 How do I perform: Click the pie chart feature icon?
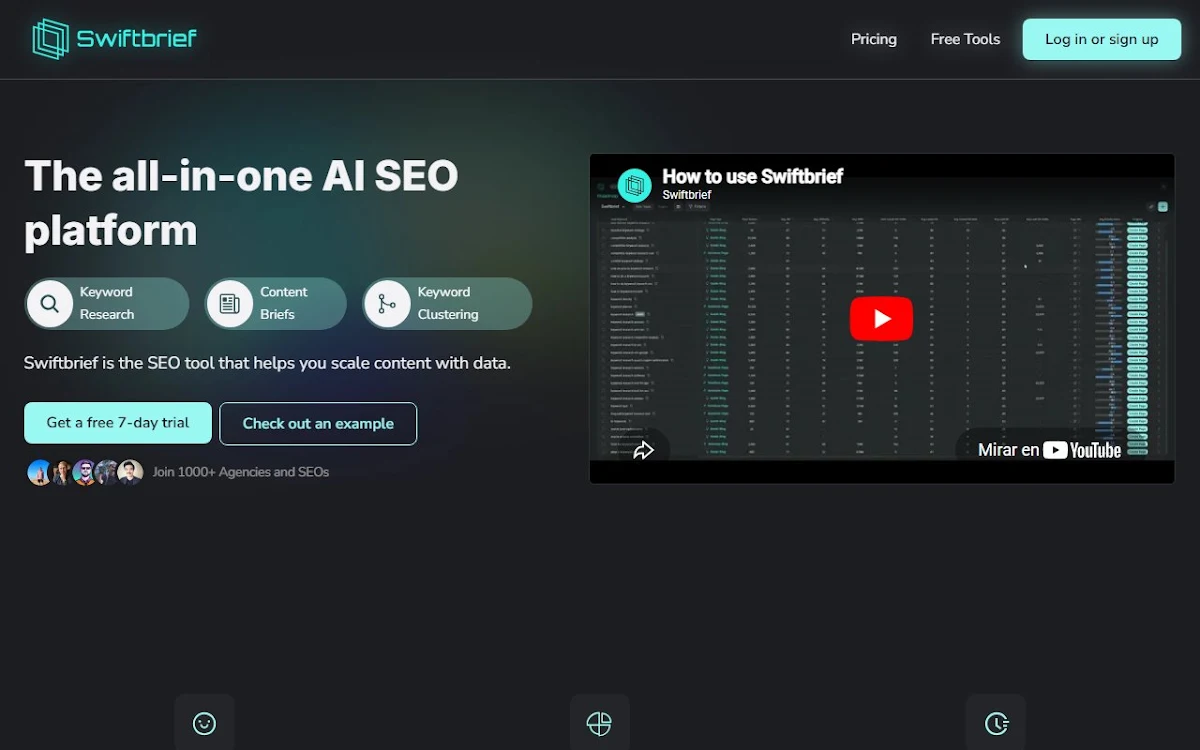coord(599,723)
